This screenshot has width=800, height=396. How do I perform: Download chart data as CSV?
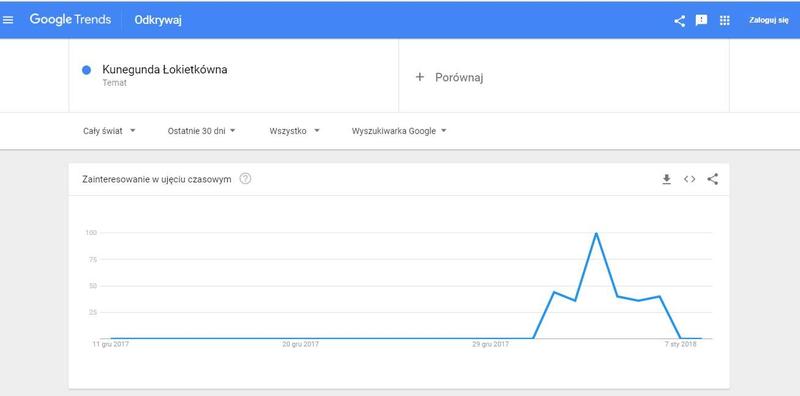[666, 179]
